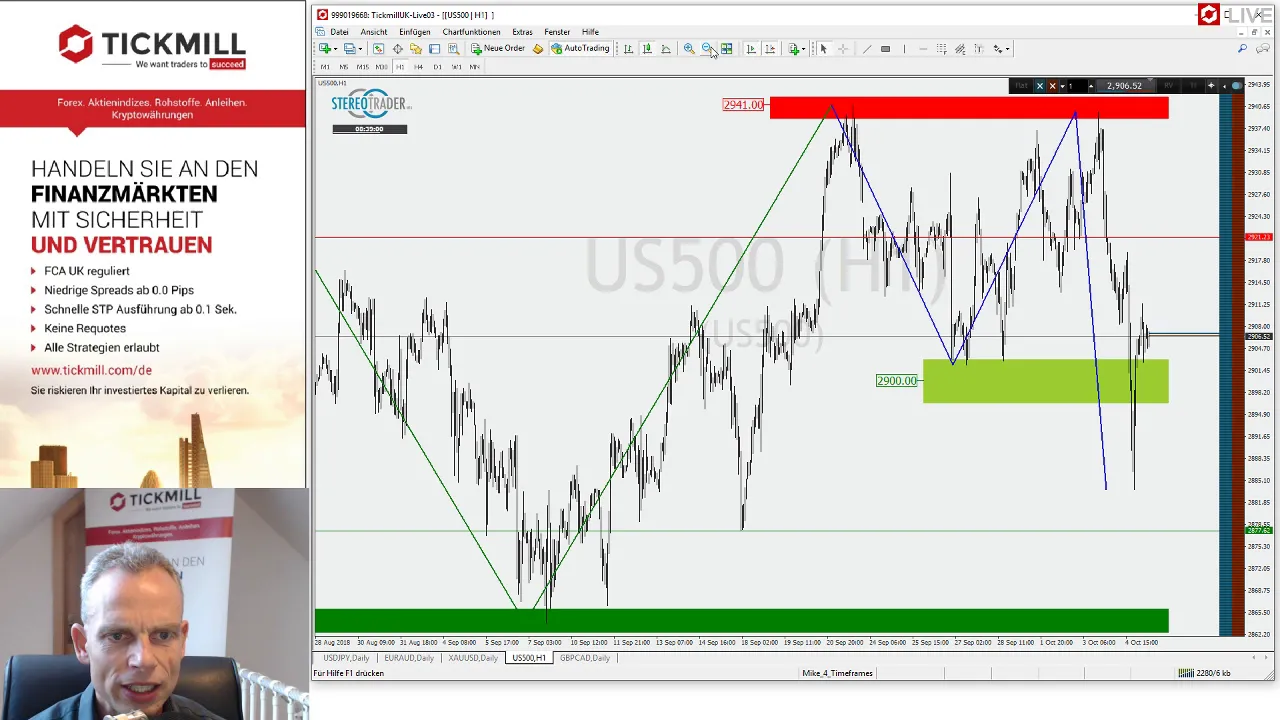Switch to bar chart display icon

pos(628,48)
